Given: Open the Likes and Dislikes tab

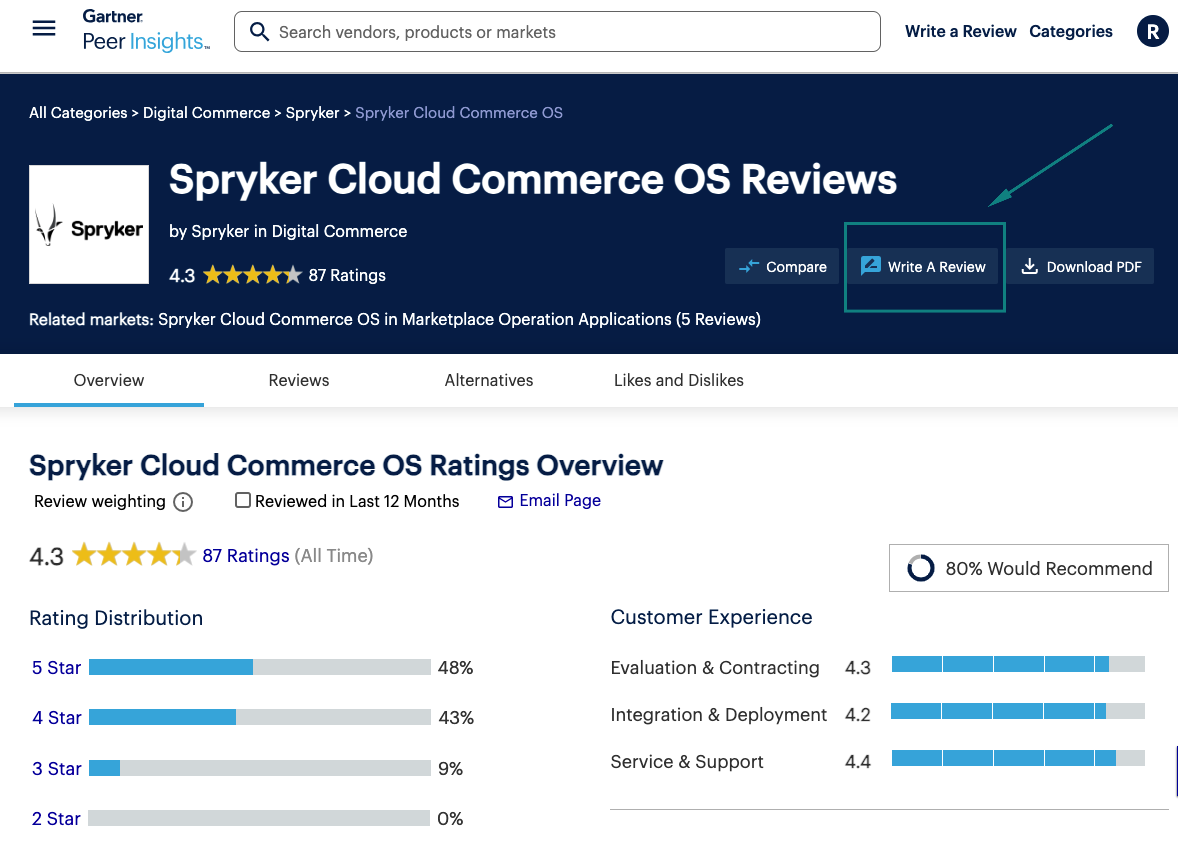Looking at the screenshot, I should tap(678, 380).
